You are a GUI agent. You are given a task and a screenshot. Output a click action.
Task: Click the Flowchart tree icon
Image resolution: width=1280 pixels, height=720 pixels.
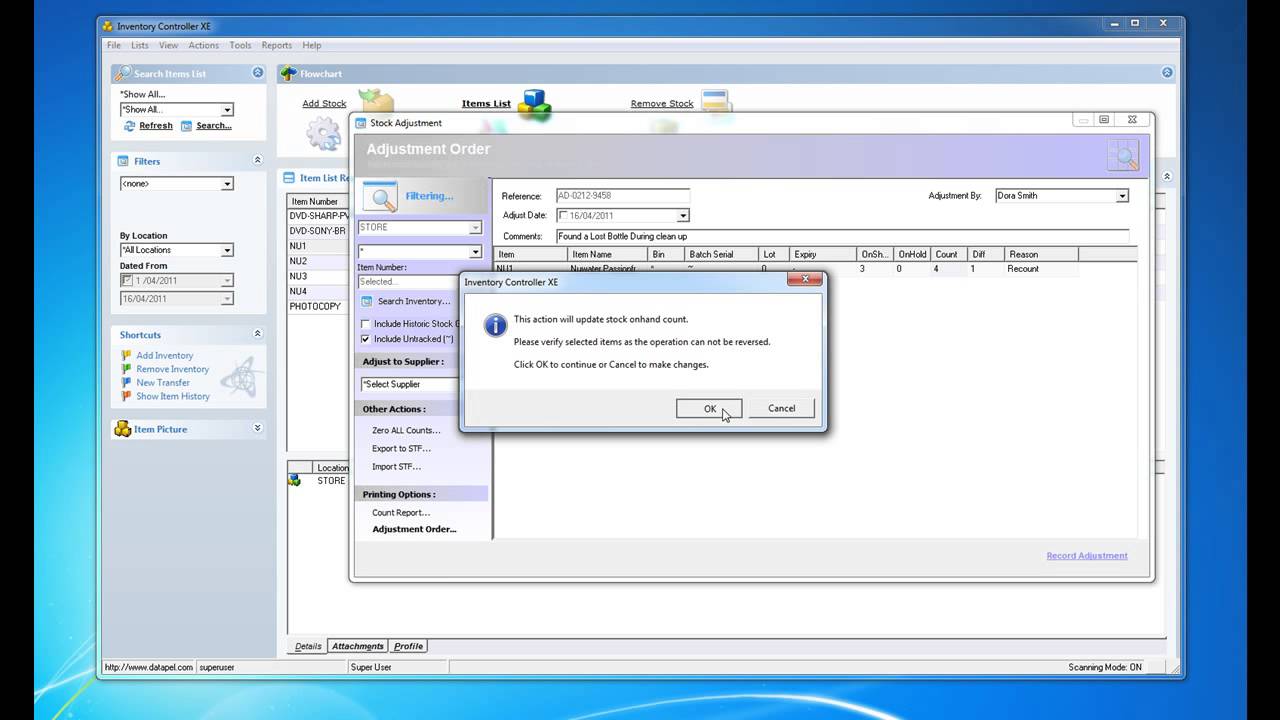[x=289, y=73]
